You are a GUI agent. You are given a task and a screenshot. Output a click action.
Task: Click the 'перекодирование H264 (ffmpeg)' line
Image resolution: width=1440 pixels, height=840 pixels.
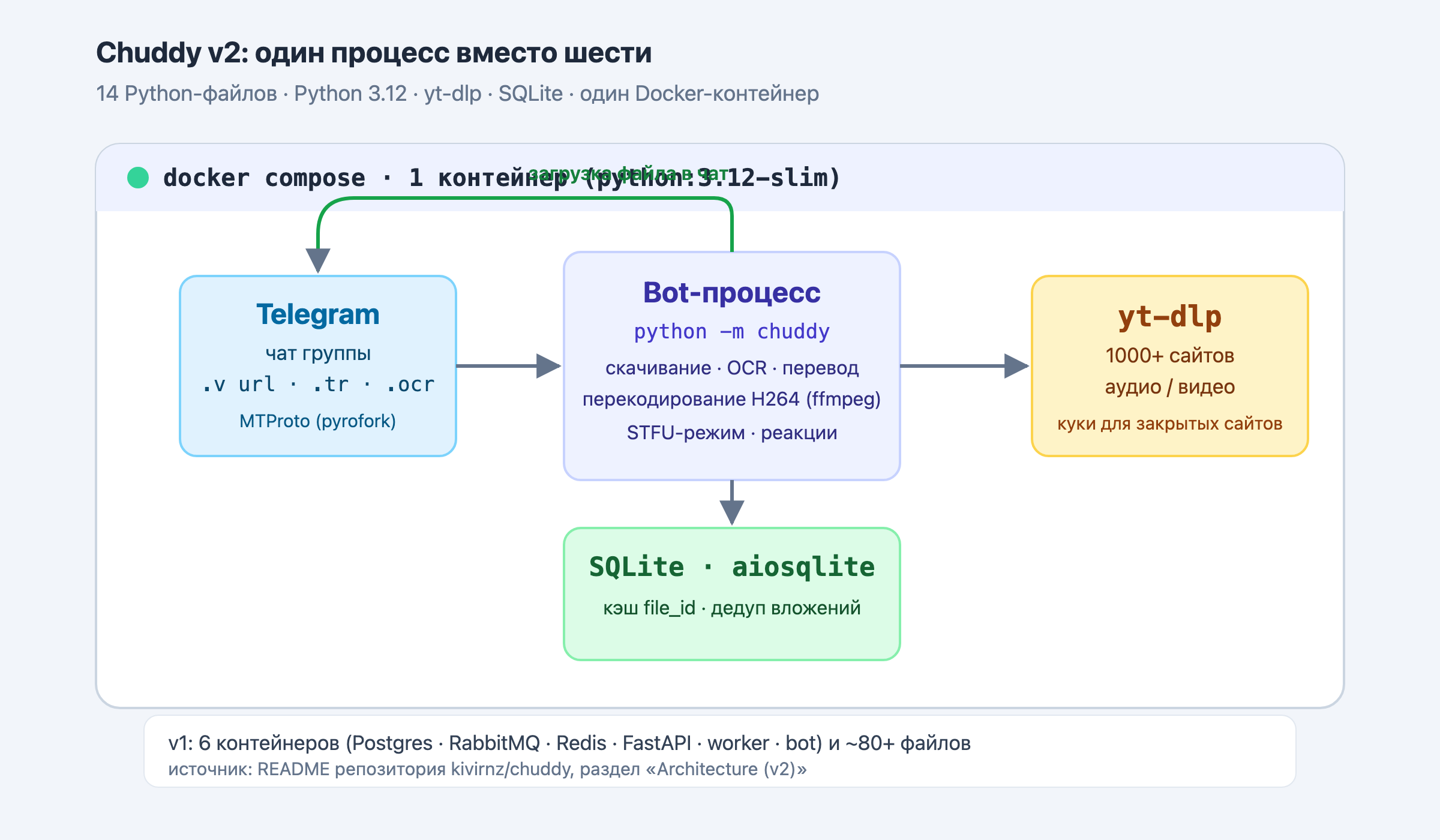click(x=732, y=399)
